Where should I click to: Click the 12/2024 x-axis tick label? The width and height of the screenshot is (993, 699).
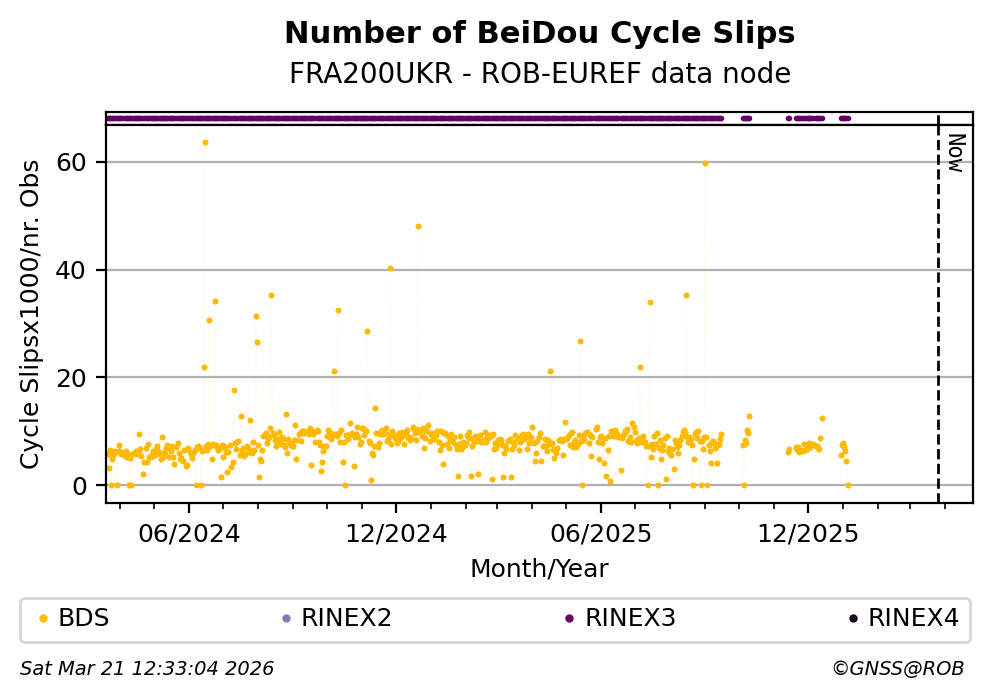[x=396, y=534]
